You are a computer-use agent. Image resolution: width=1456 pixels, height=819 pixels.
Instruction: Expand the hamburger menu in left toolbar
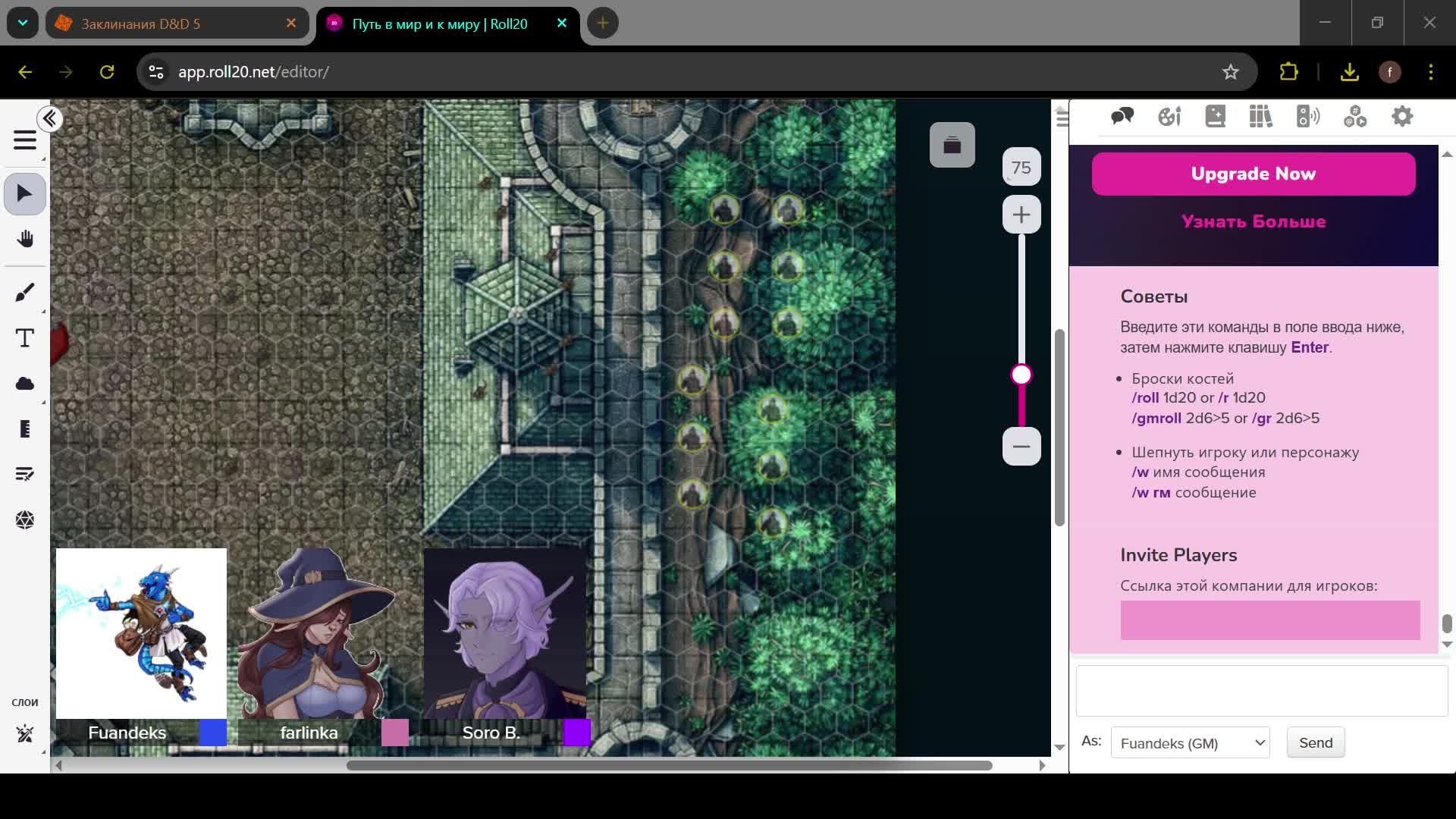(25, 140)
